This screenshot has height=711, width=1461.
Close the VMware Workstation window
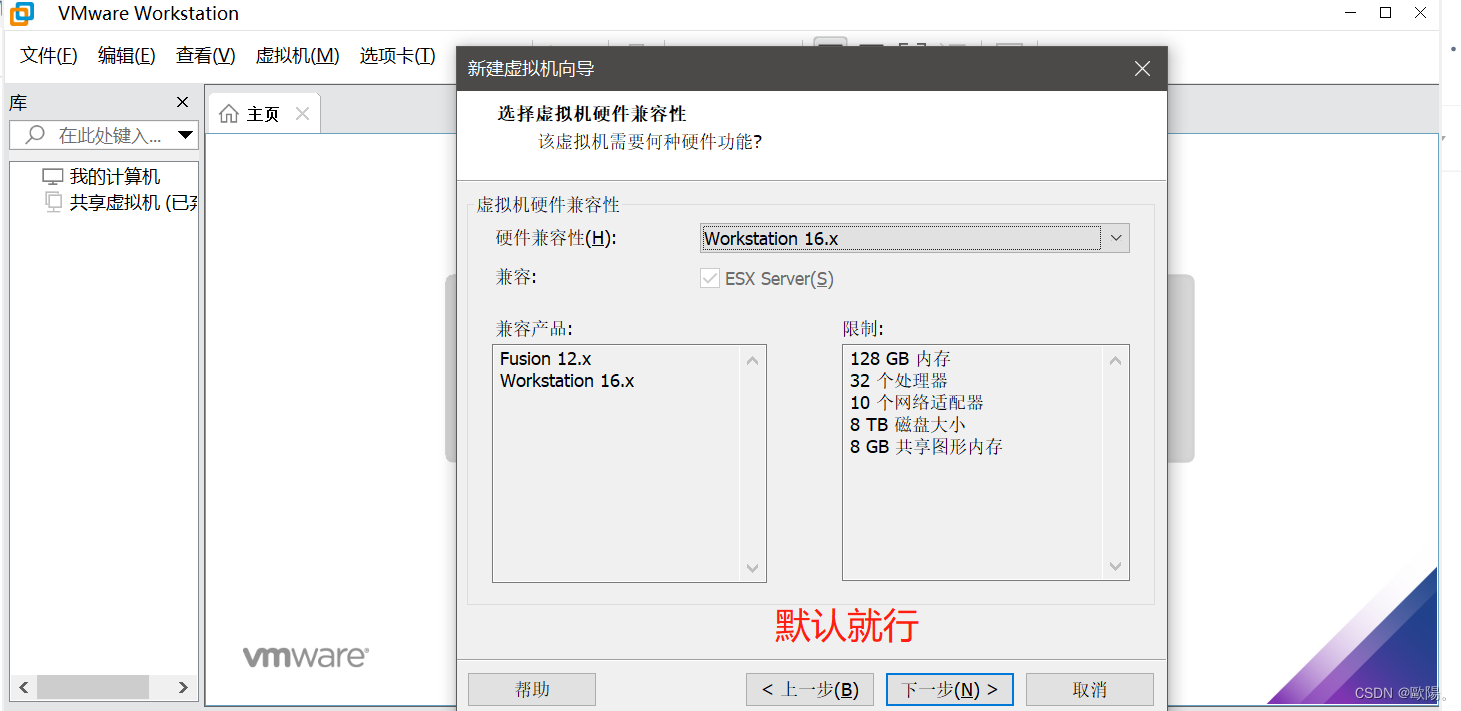pyautogui.click(x=1420, y=13)
